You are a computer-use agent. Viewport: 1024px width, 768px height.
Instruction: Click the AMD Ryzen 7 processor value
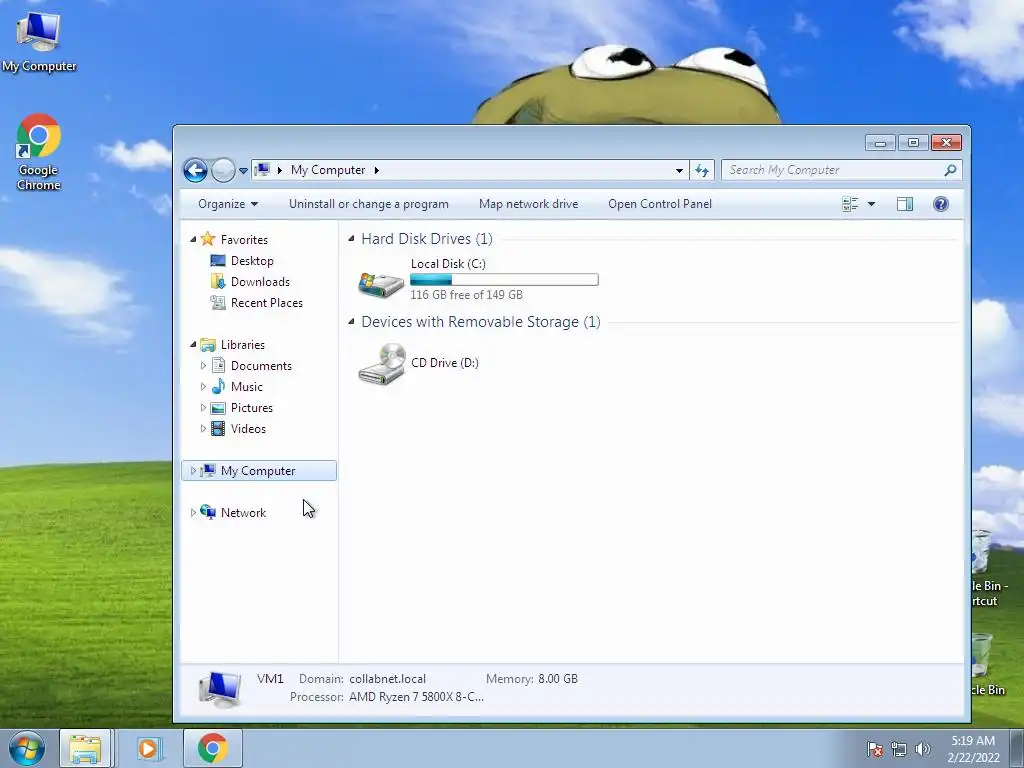click(x=416, y=697)
